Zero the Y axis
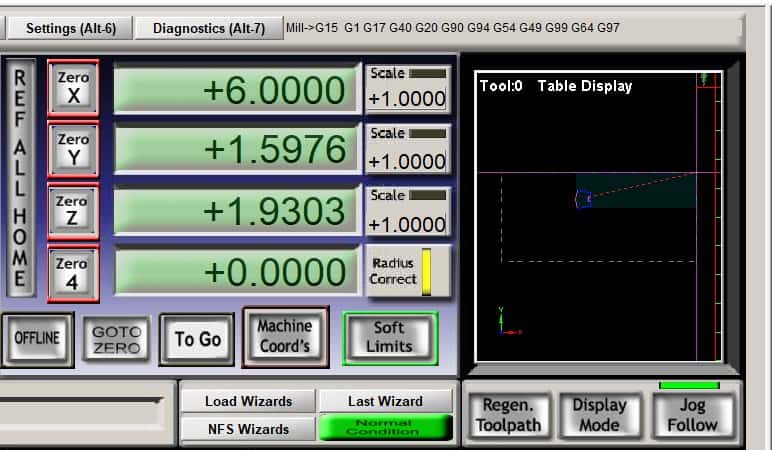The height and width of the screenshot is (450, 772). click(x=73, y=149)
